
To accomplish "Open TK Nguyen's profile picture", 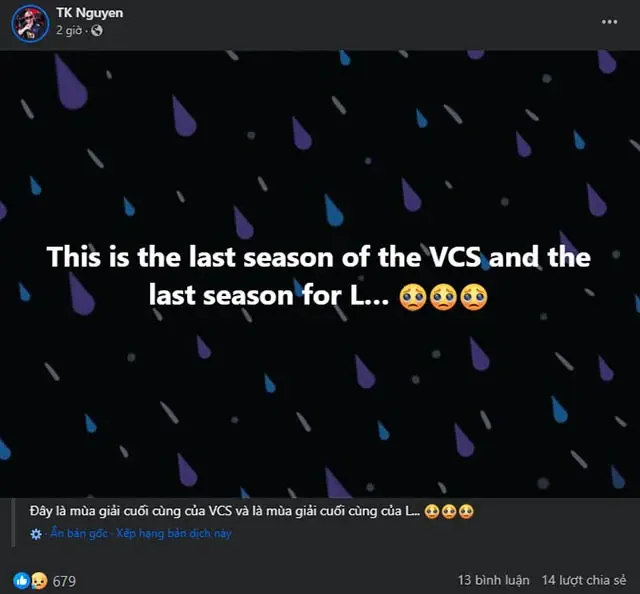I will click(x=30, y=23).
